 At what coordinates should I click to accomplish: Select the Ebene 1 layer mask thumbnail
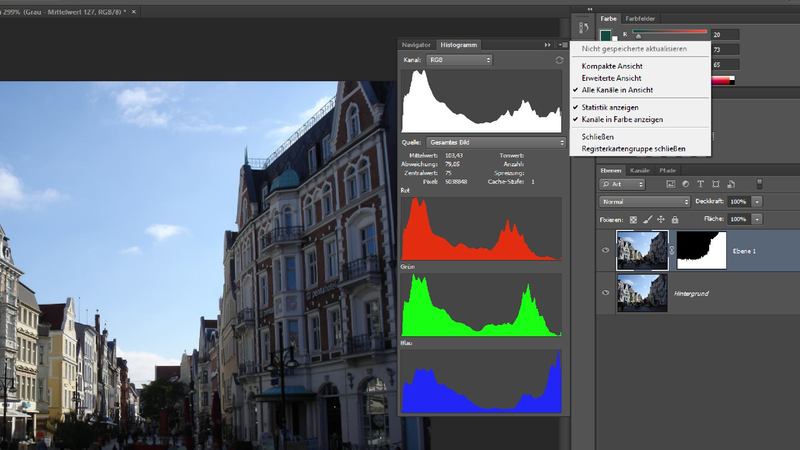(701, 250)
